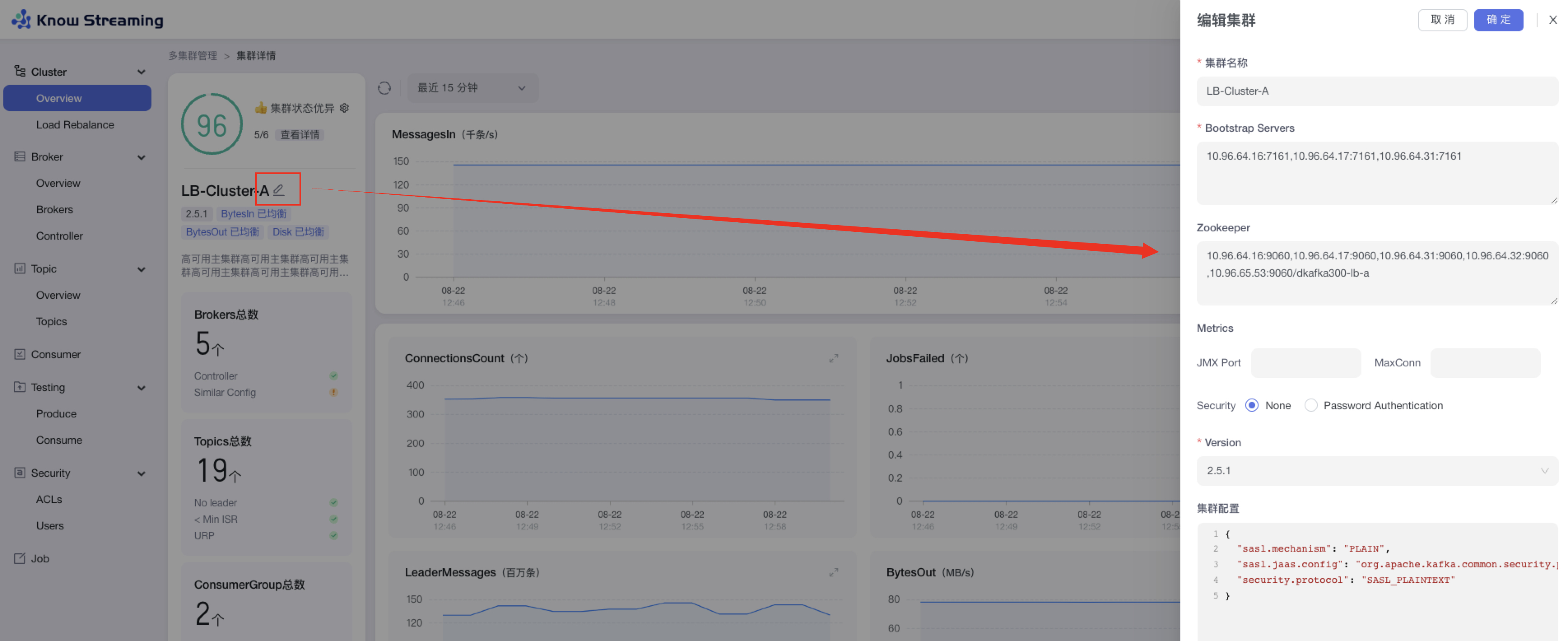Click the refresh icon next to time range
Viewport: 1568px width, 641px height.
click(x=384, y=88)
